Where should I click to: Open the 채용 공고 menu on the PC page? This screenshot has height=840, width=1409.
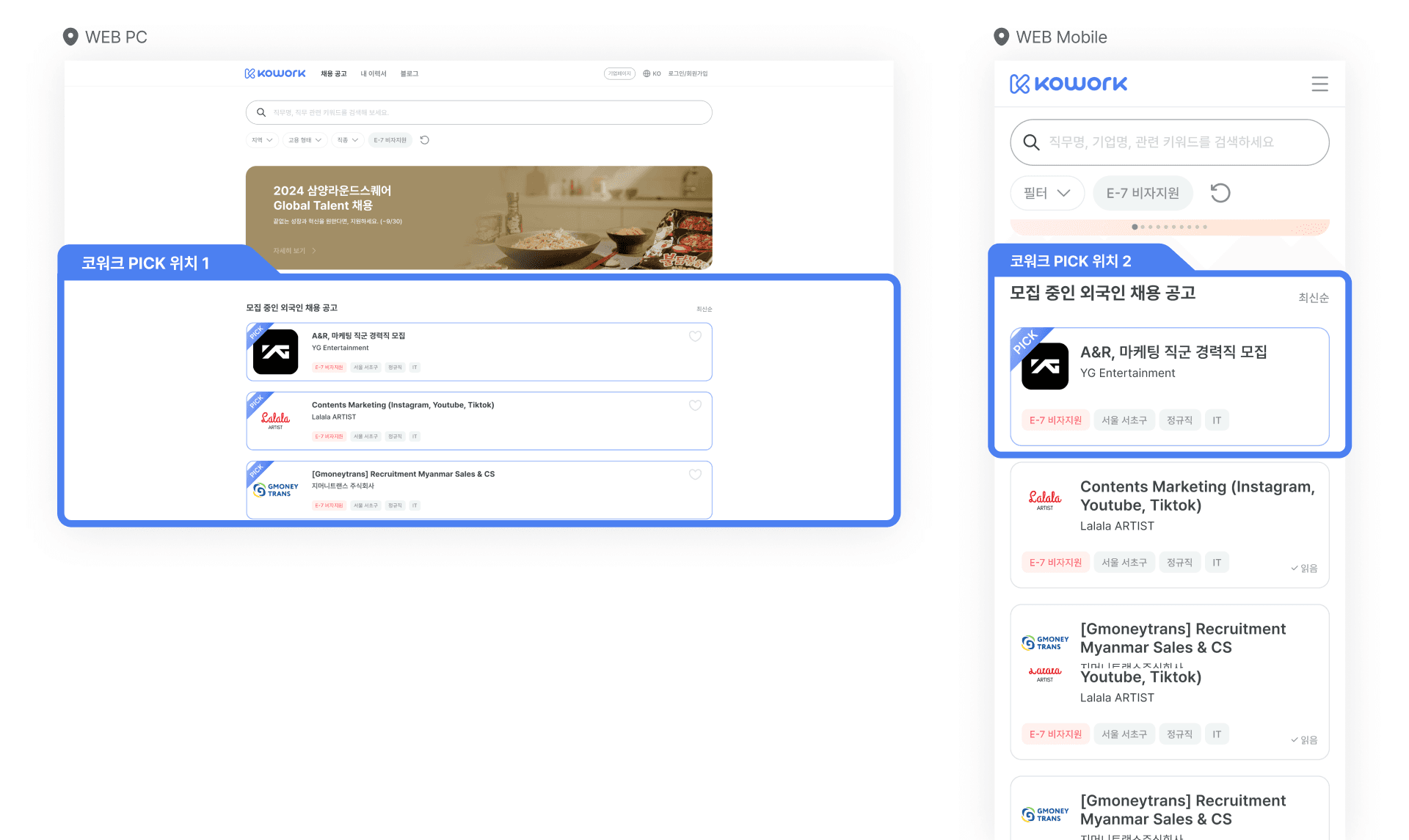point(334,73)
